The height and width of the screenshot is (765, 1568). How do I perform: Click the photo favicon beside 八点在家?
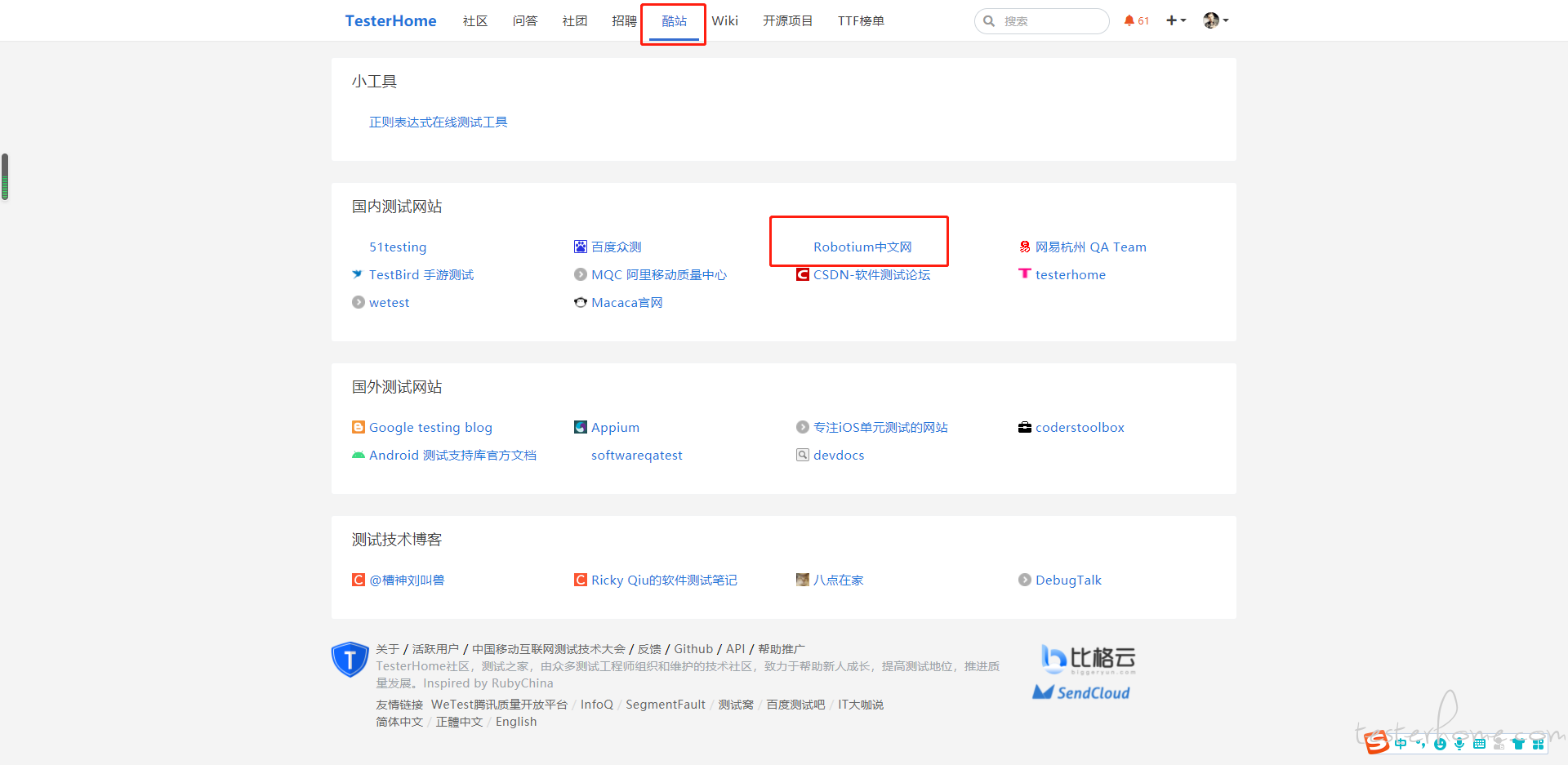[803, 580]
